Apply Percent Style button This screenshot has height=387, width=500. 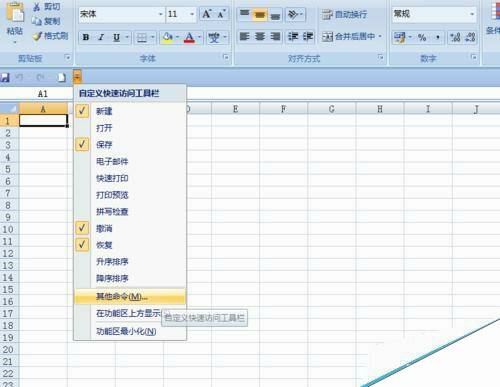[x=422, y=37]
